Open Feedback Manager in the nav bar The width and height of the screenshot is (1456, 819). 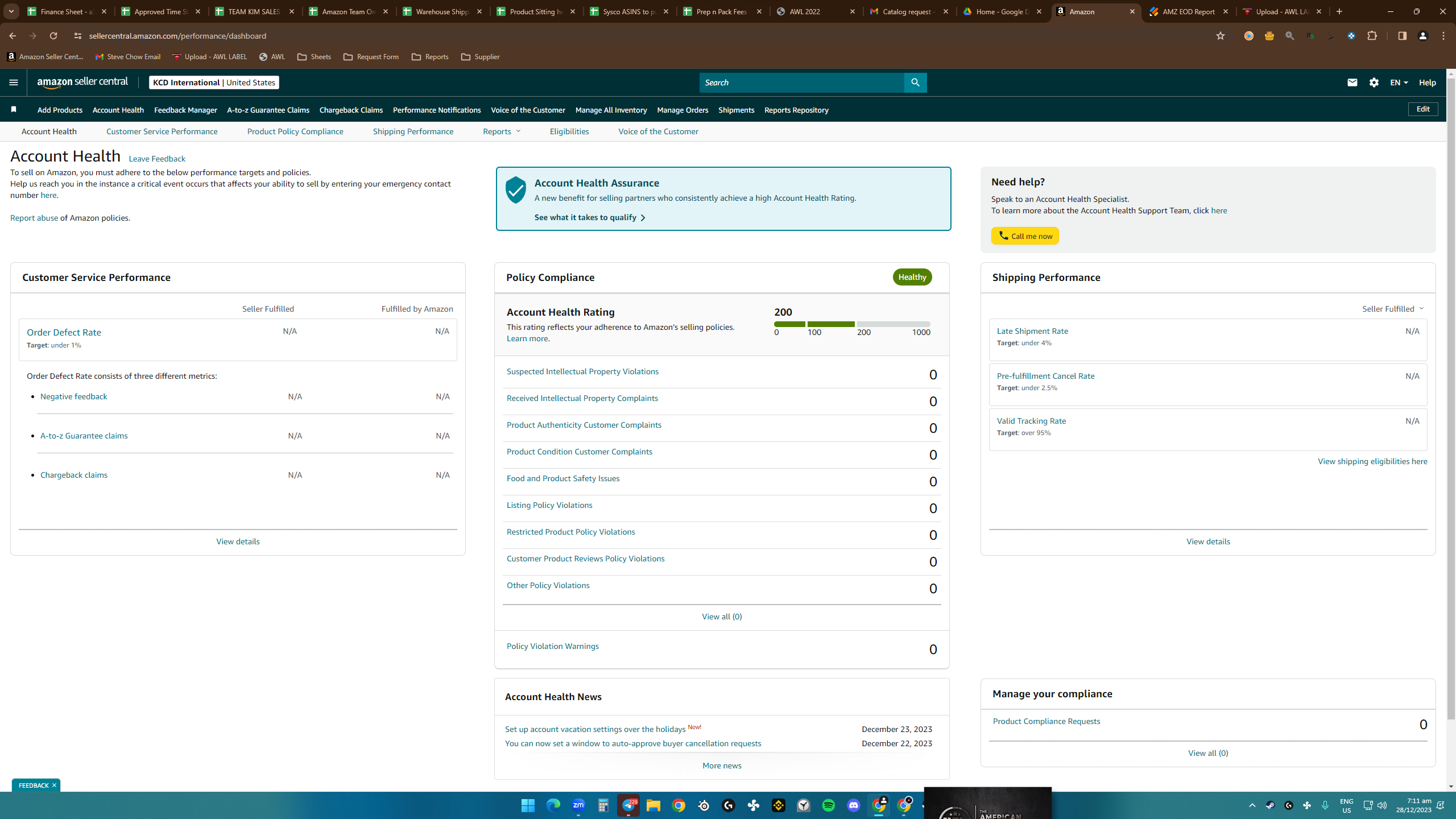(x=185, y=110)
